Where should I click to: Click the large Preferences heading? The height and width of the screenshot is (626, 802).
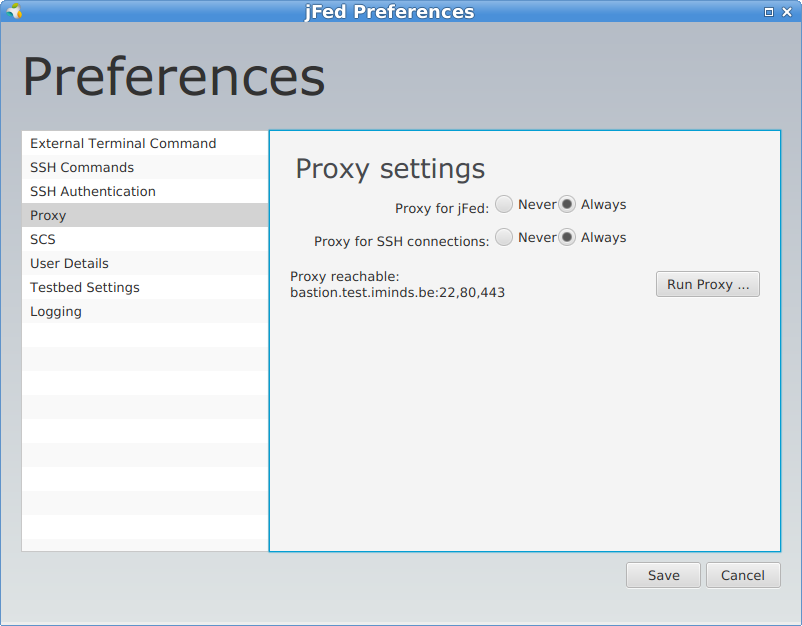pos(174,77)
